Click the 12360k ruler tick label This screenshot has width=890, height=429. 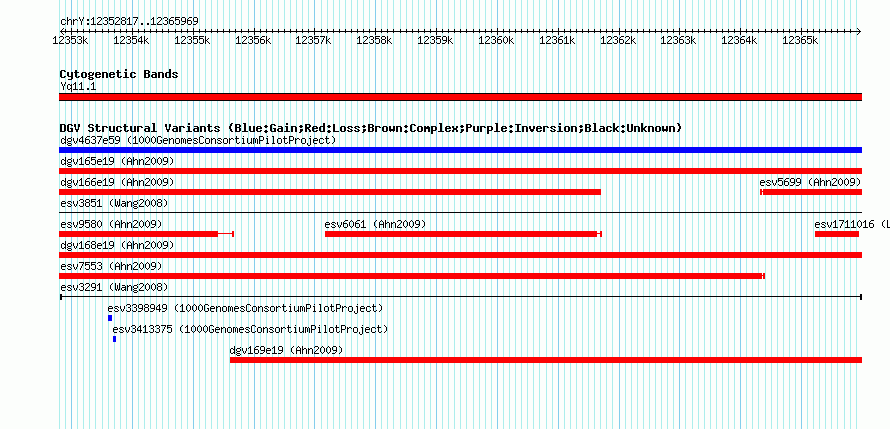point(496,40)
